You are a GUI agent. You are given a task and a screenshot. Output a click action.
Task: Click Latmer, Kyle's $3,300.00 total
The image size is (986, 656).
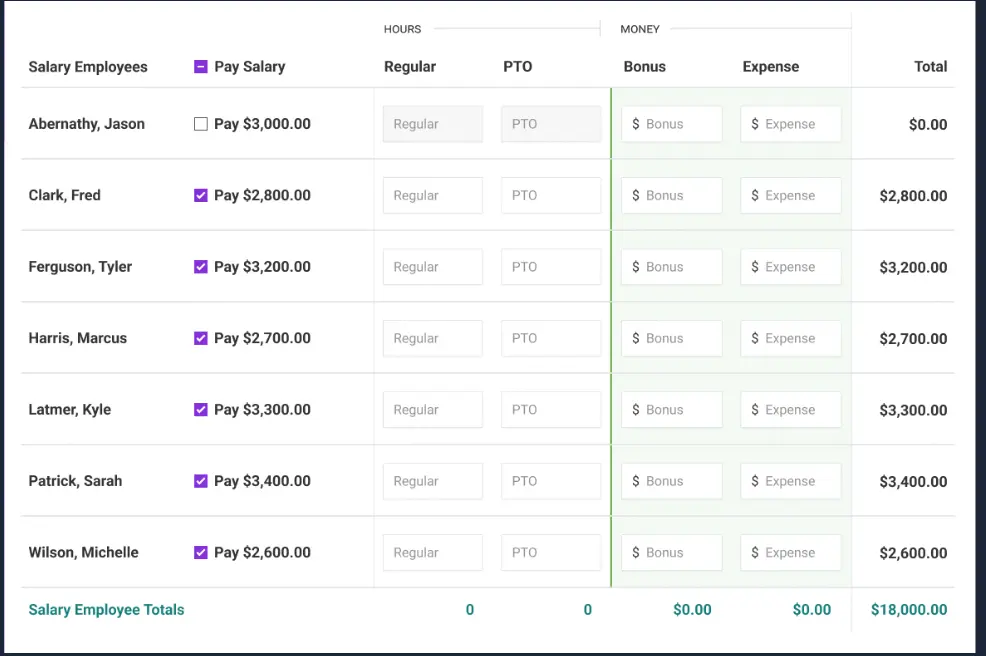click(913, 410)
